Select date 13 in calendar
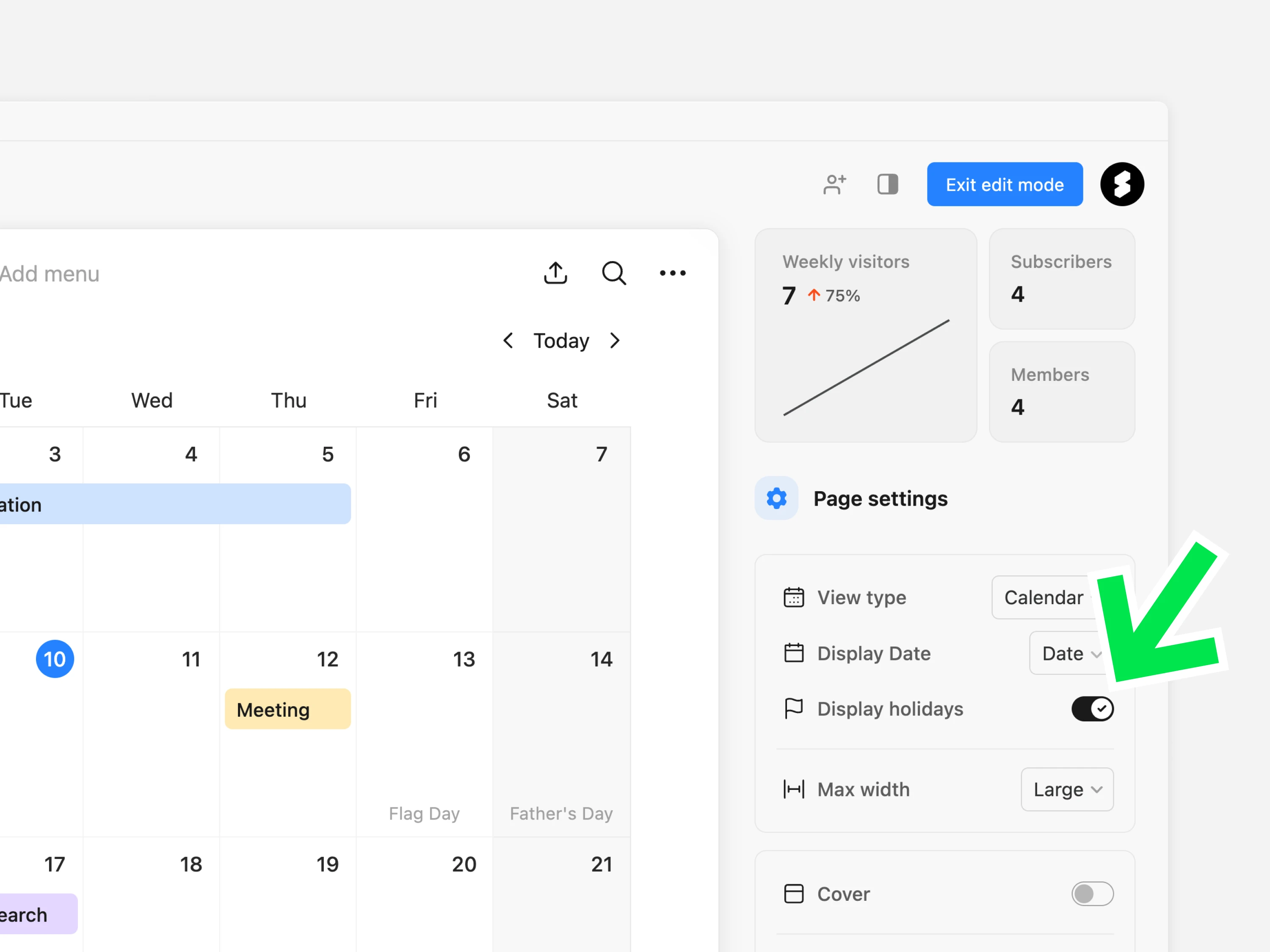The image size is (1270, 952). click(464, 659)
